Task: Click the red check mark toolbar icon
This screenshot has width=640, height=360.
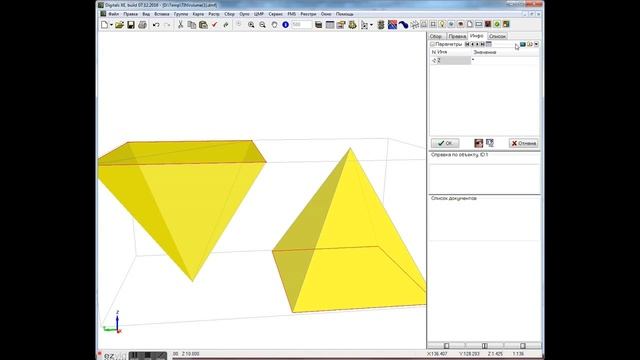Action: 214,25
